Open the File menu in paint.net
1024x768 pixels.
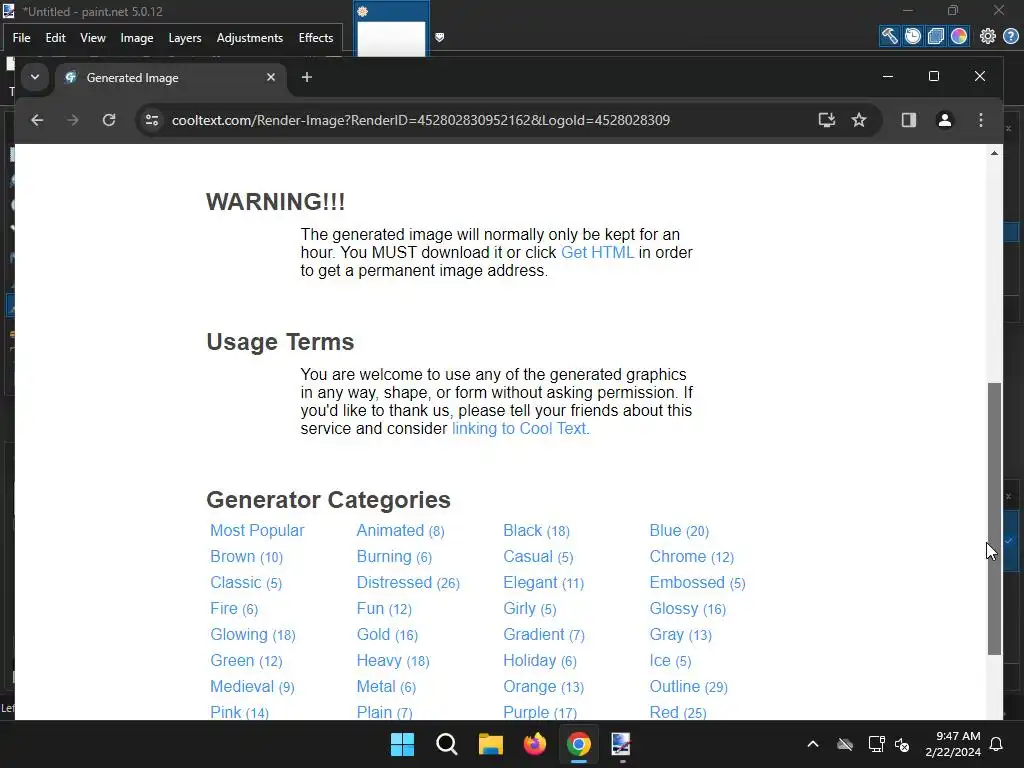[22, 38]
